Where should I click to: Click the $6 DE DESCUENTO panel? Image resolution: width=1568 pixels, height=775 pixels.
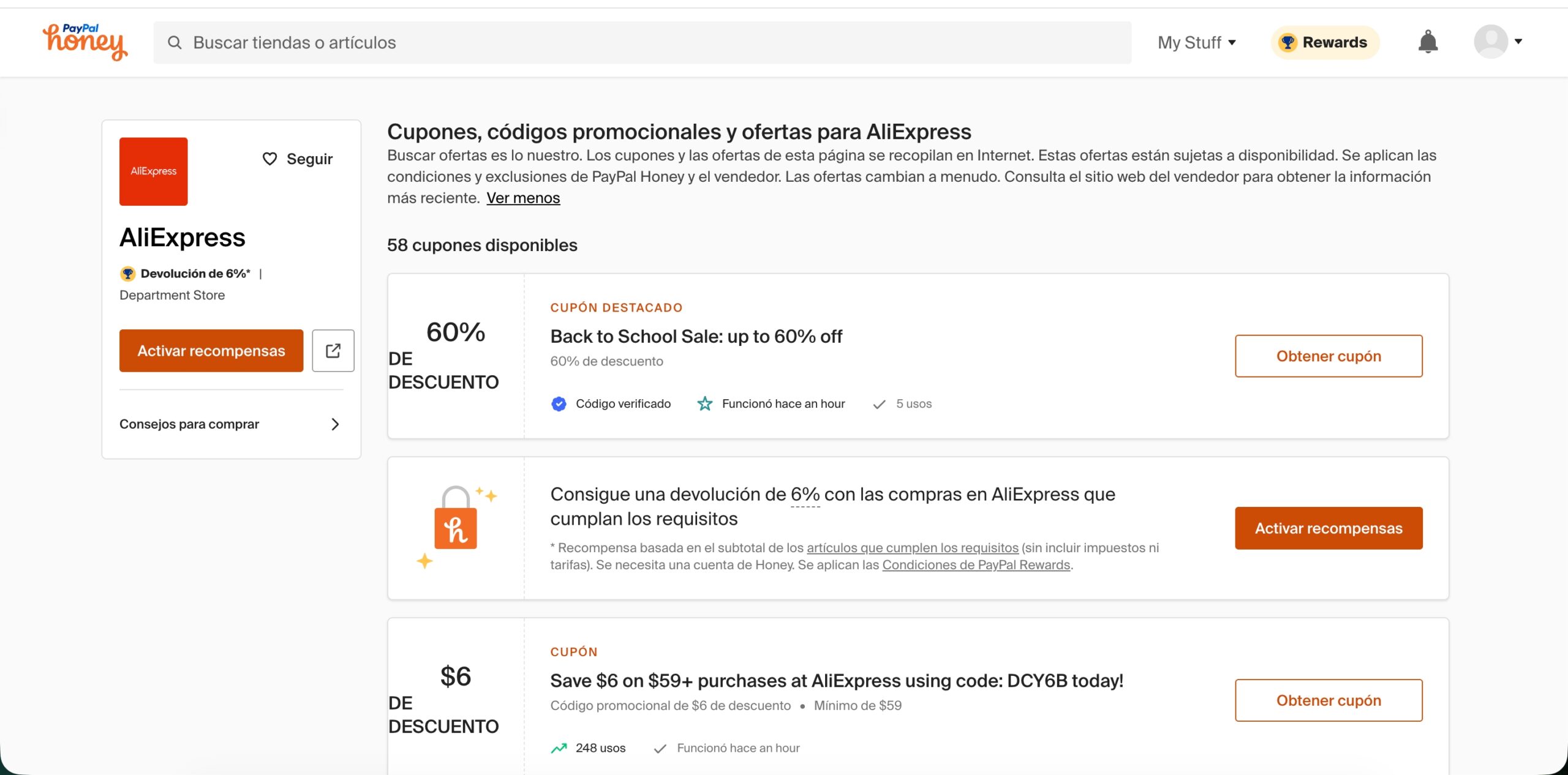point(456,698)
